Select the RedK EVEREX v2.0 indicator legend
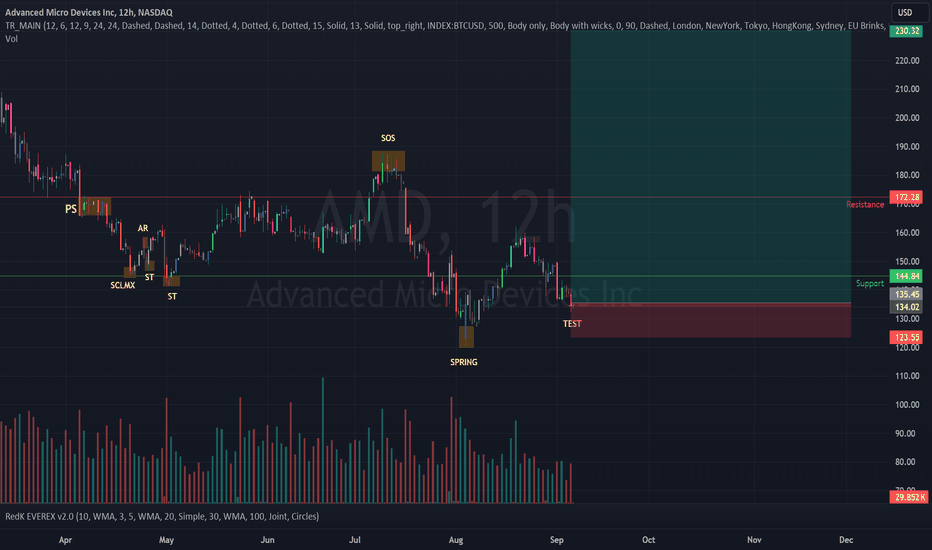This screenshot has height=550, width=932. pyautogui.click(x=162, y=516)
